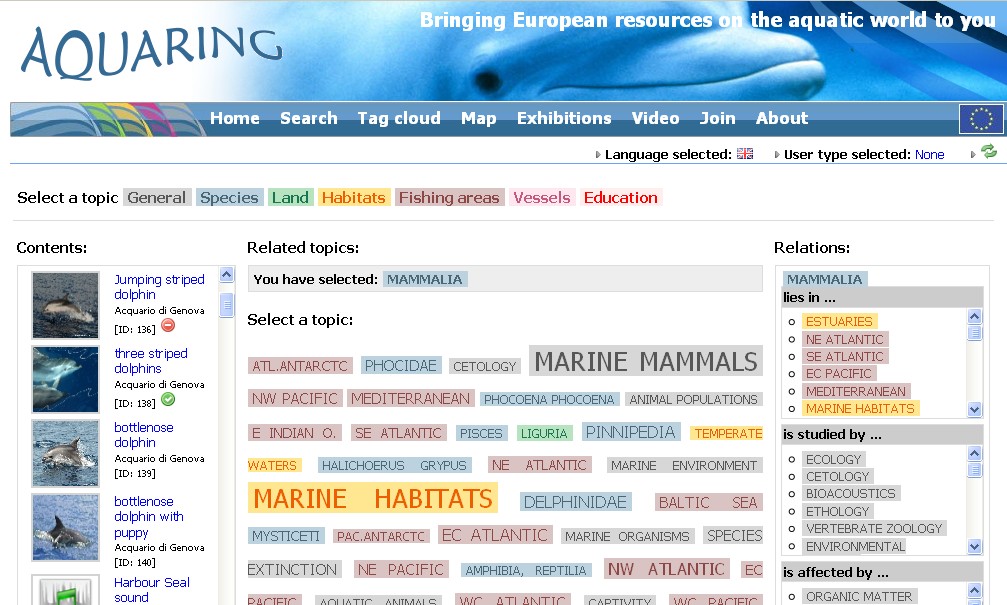The height and width of the screenshot is (605, 1007).
Task: Click the green refresh arrows icon
Action: point(989,152)
